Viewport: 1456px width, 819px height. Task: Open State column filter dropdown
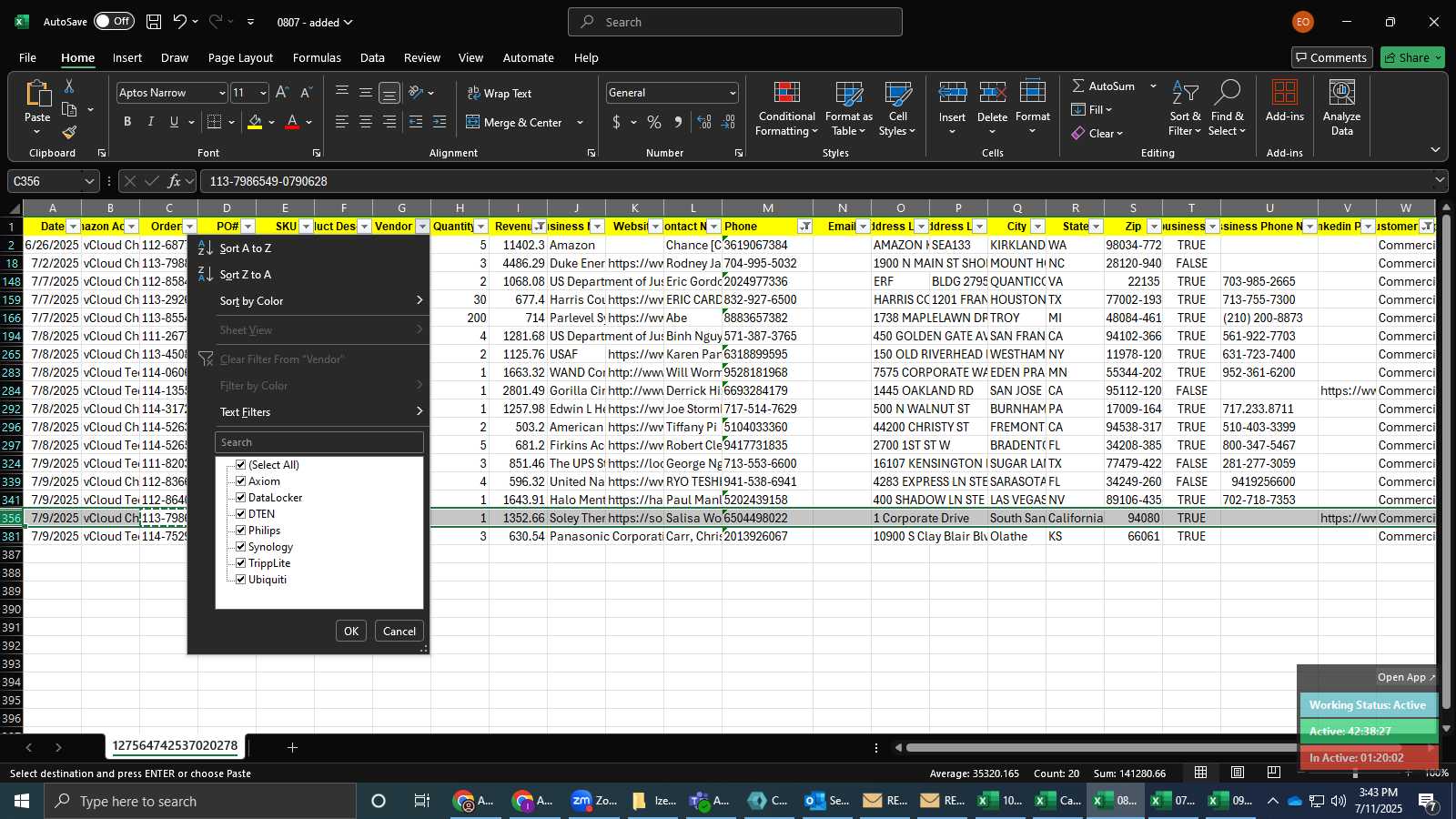[1096, 227]
